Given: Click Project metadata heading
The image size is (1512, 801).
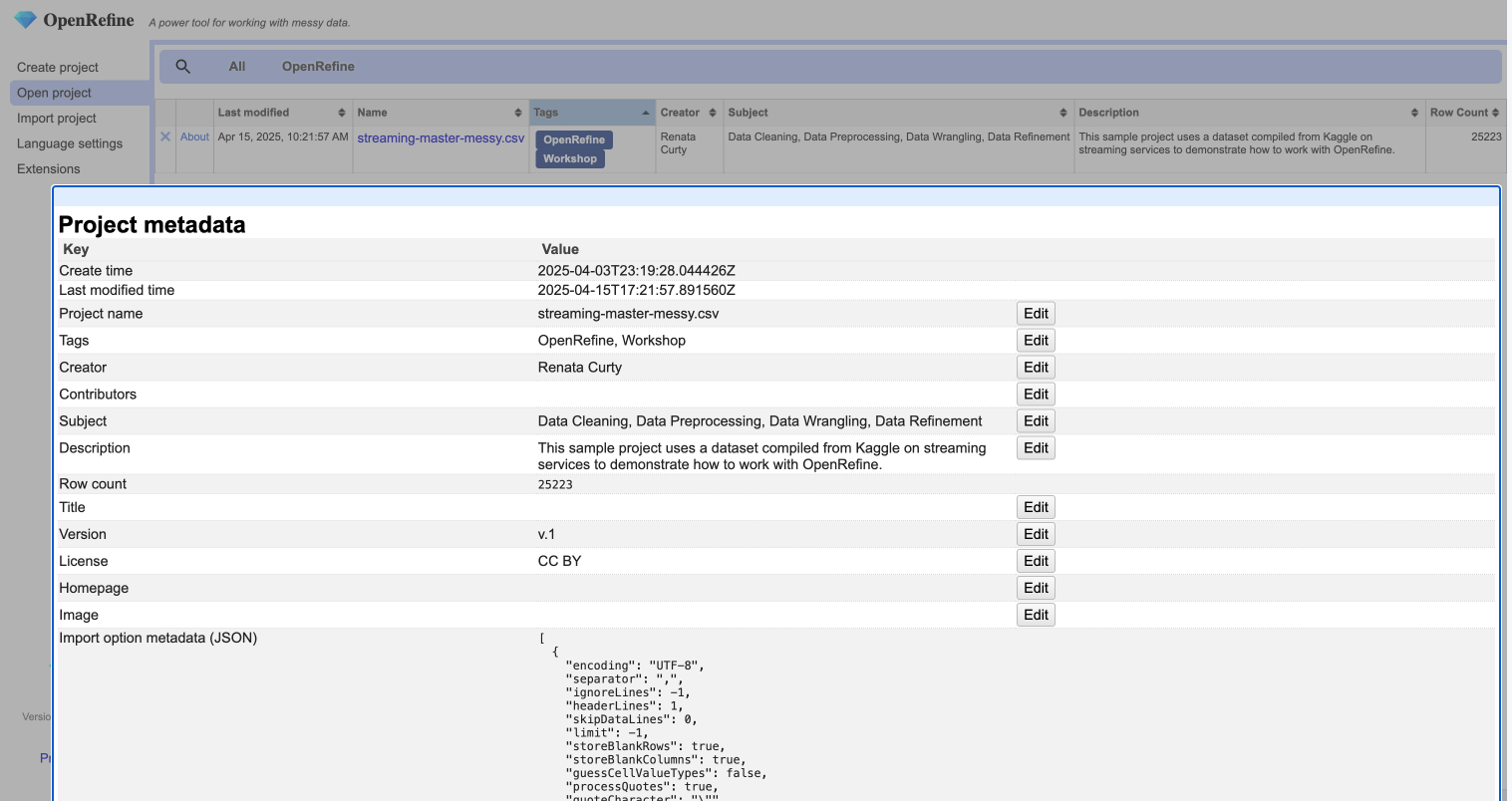Looking at the screenshot, I should pyautogui.click(x=151, y=224).
